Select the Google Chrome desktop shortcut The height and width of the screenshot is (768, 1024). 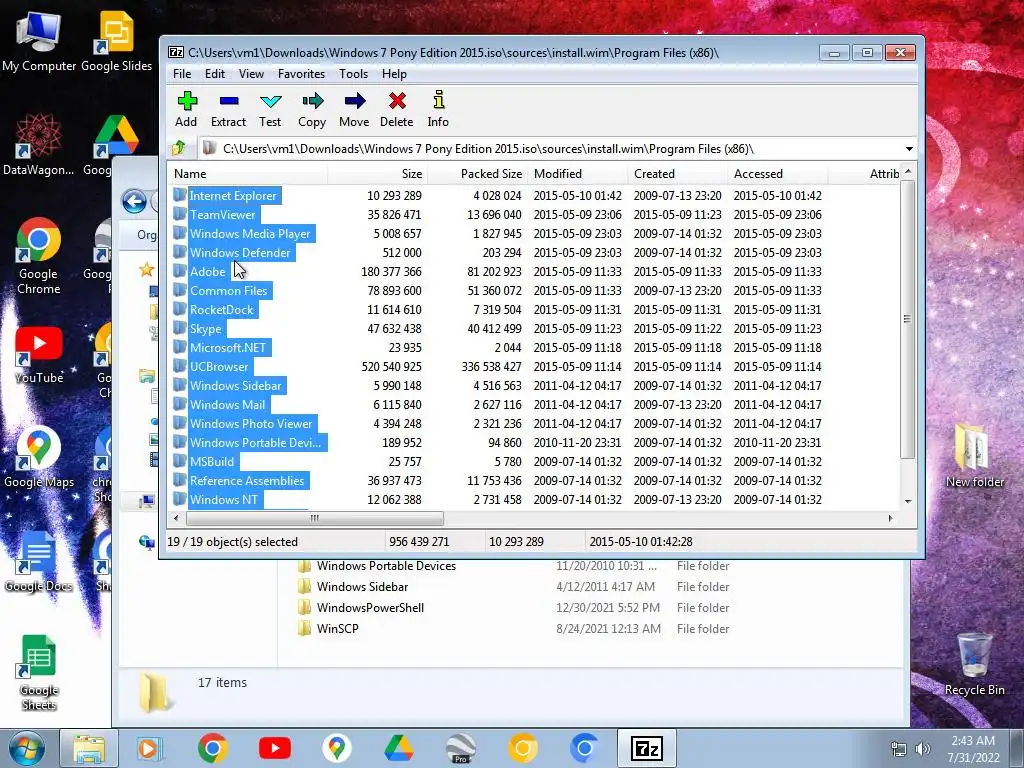39,256
